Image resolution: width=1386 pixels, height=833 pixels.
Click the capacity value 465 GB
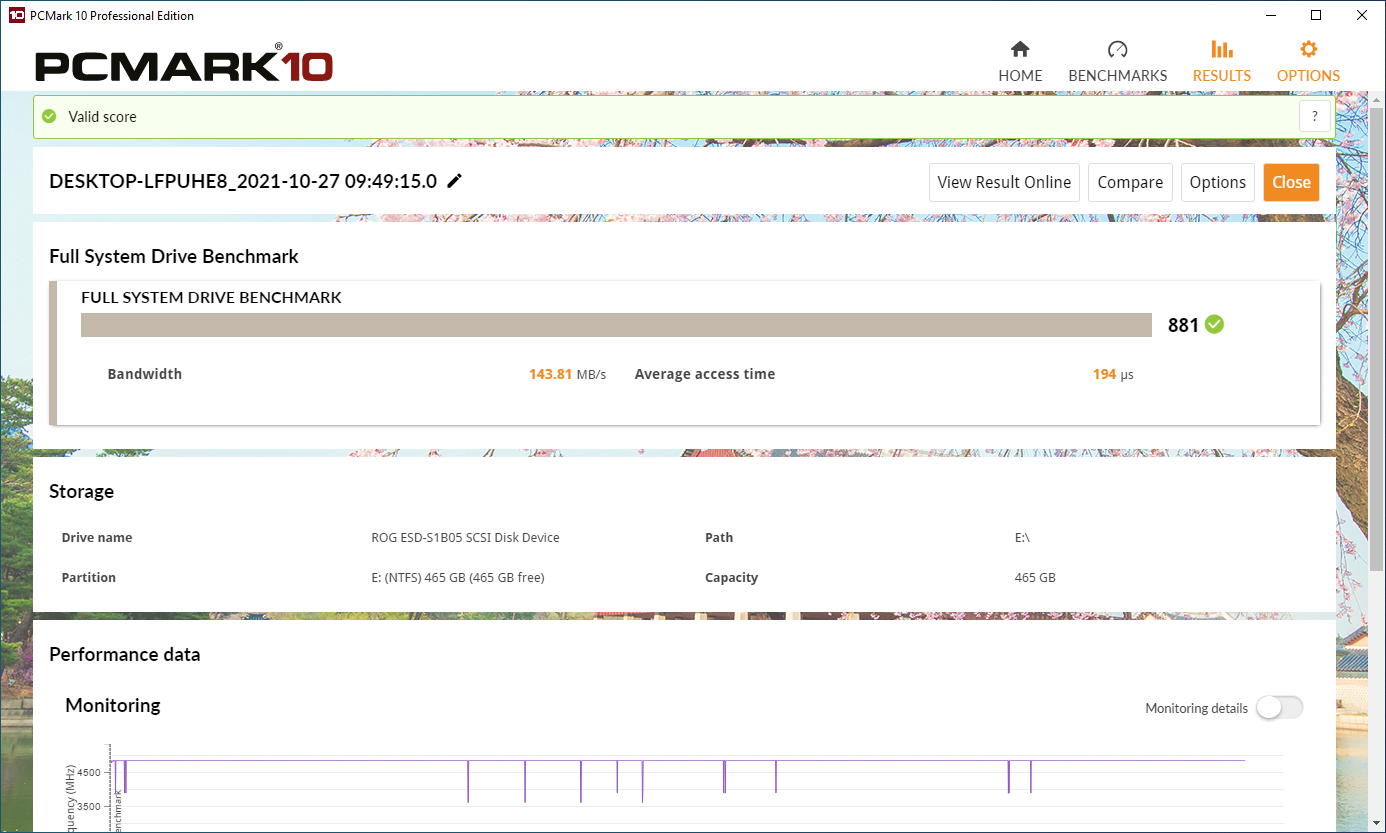click(1035, 577)
